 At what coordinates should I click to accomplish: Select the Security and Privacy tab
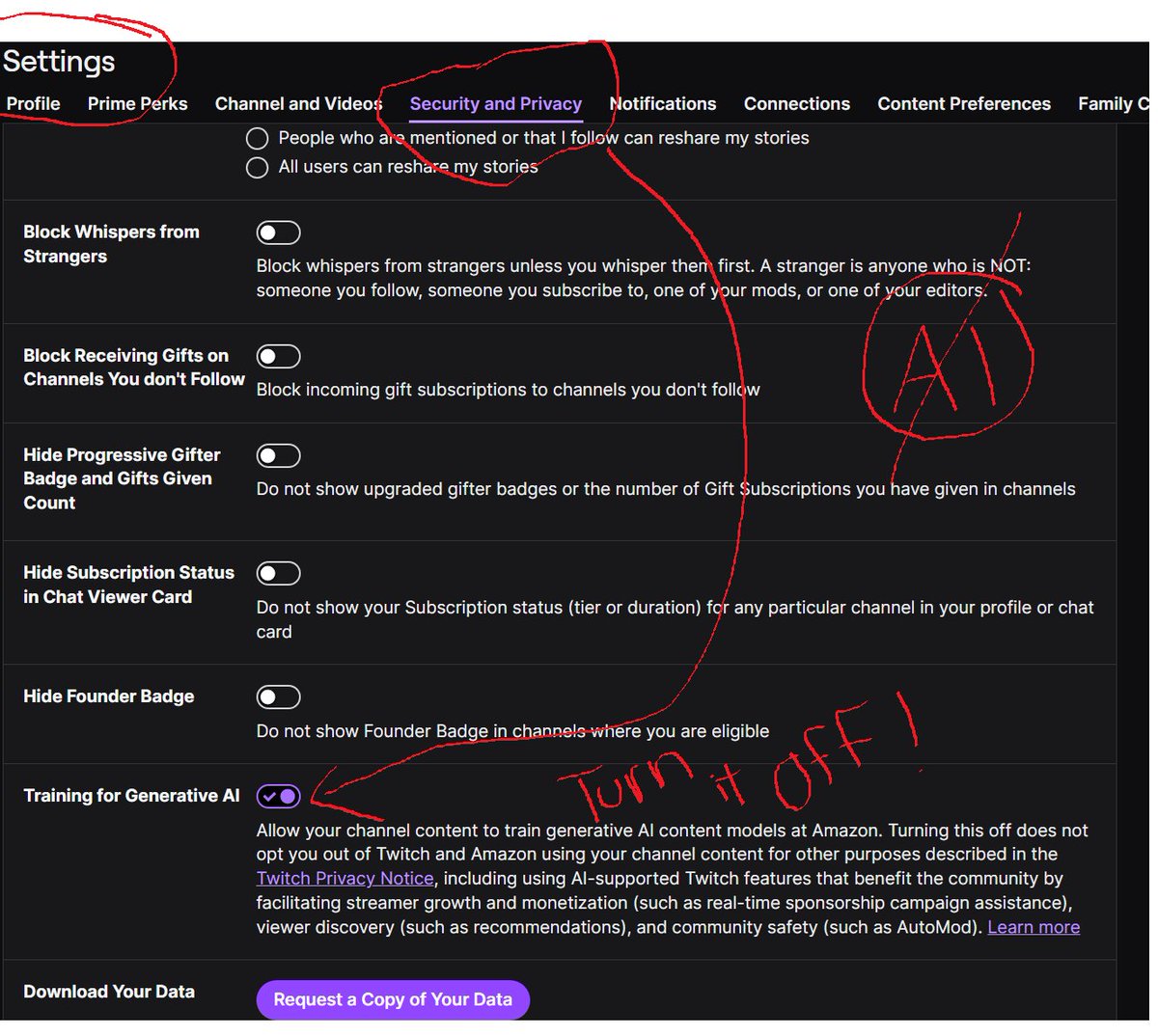click(496, 103)
